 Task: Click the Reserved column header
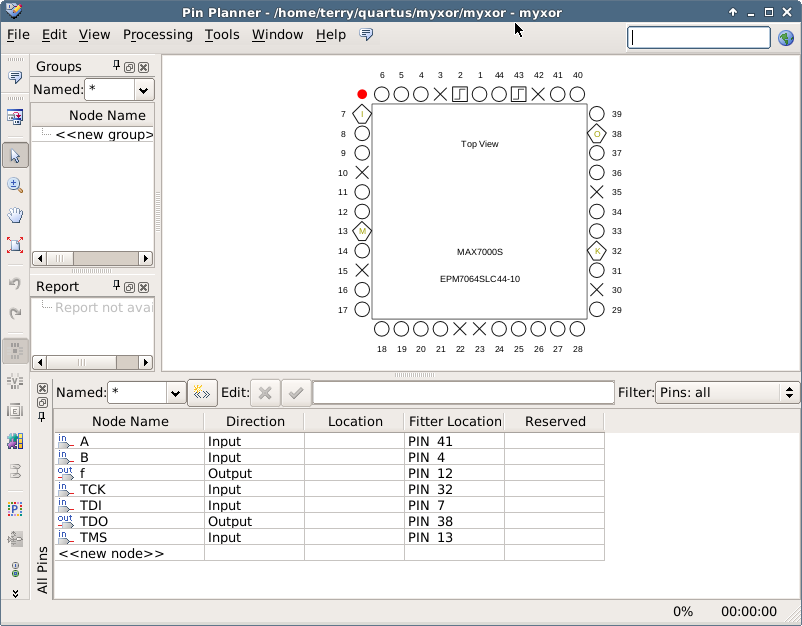click(x=555, y=421)
